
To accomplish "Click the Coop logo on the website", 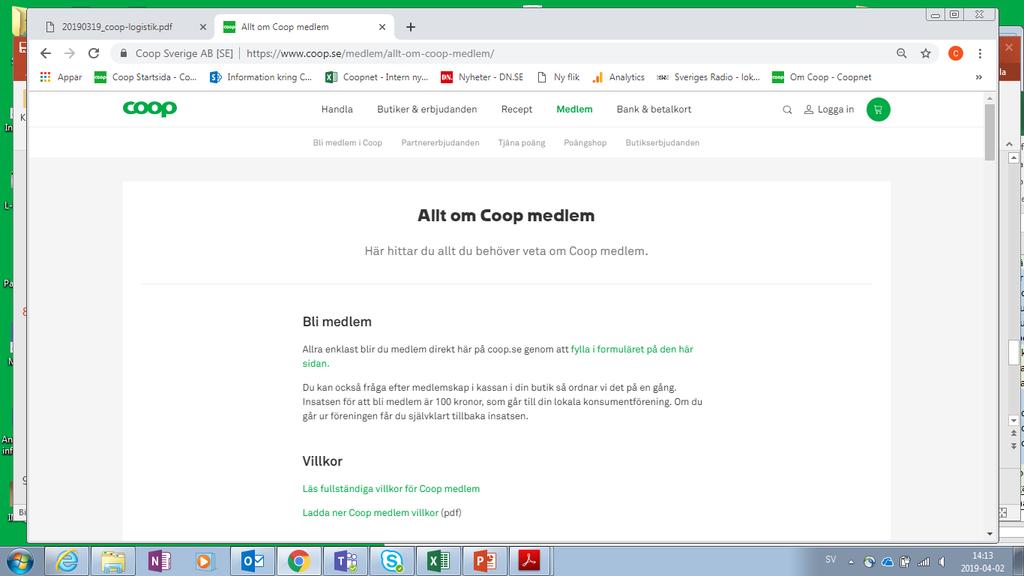I will [150, 108].
